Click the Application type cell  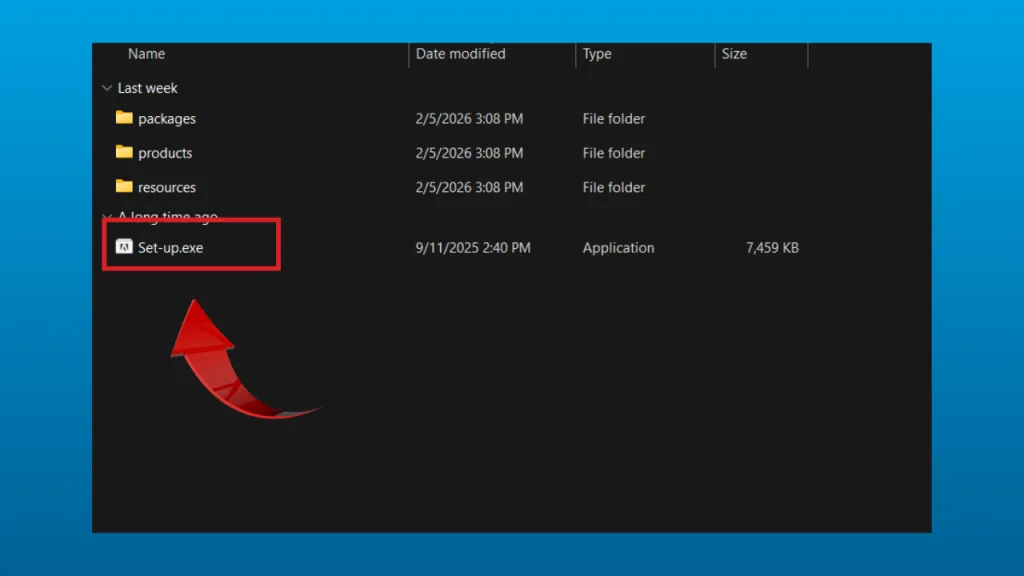[x=618, y=248]
